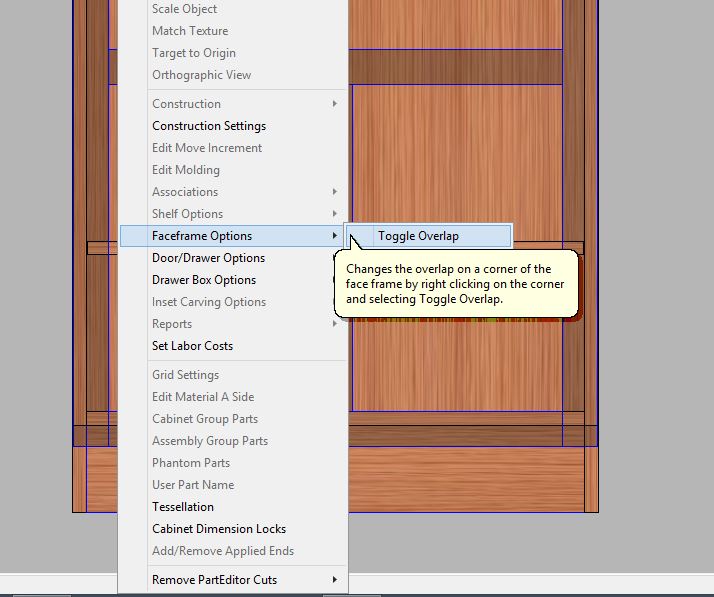714x597 pixels.
Task: Expand the Reports submenu arrow
Action: [x=335, y=324]
